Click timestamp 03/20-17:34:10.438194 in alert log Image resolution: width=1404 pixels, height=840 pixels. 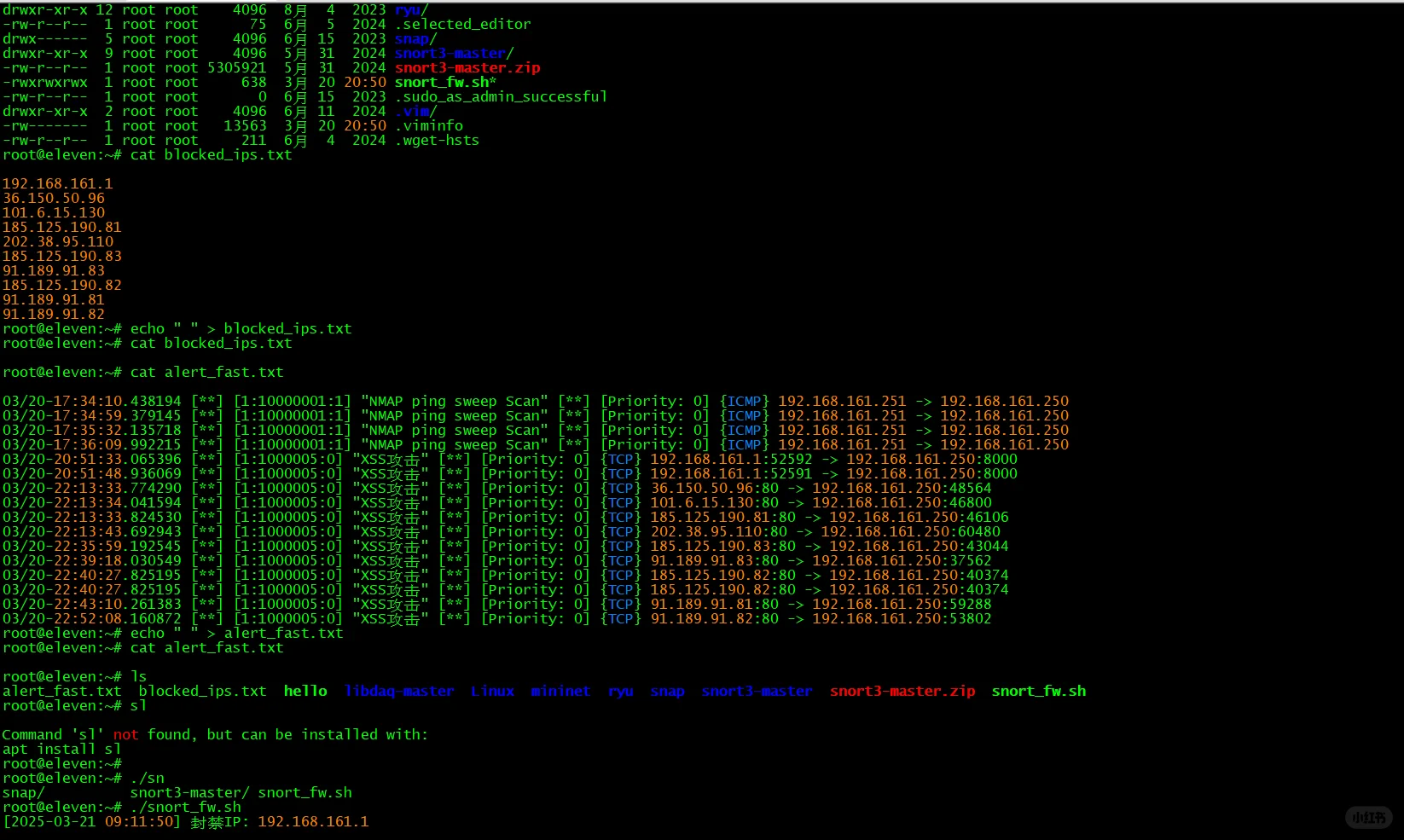tap(92, 401)
